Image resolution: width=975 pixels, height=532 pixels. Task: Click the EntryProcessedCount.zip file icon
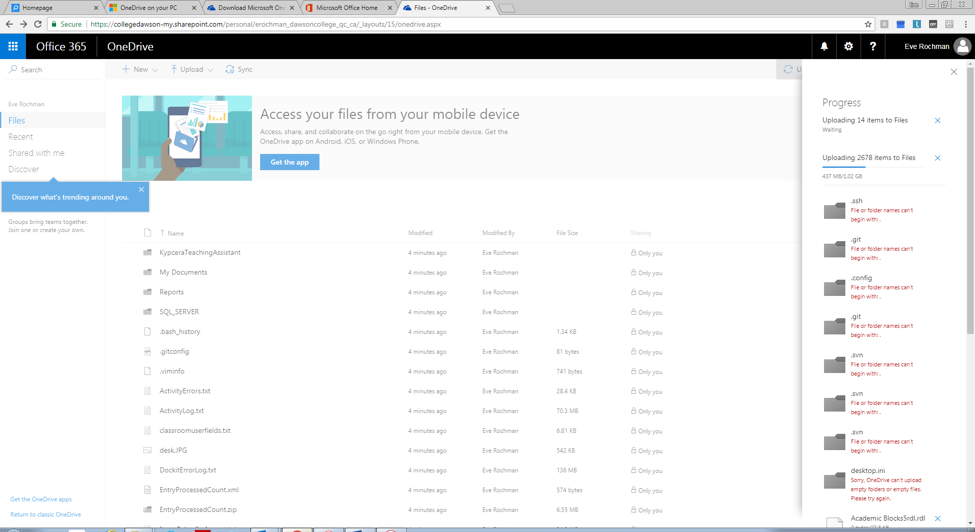pos(147,510)
